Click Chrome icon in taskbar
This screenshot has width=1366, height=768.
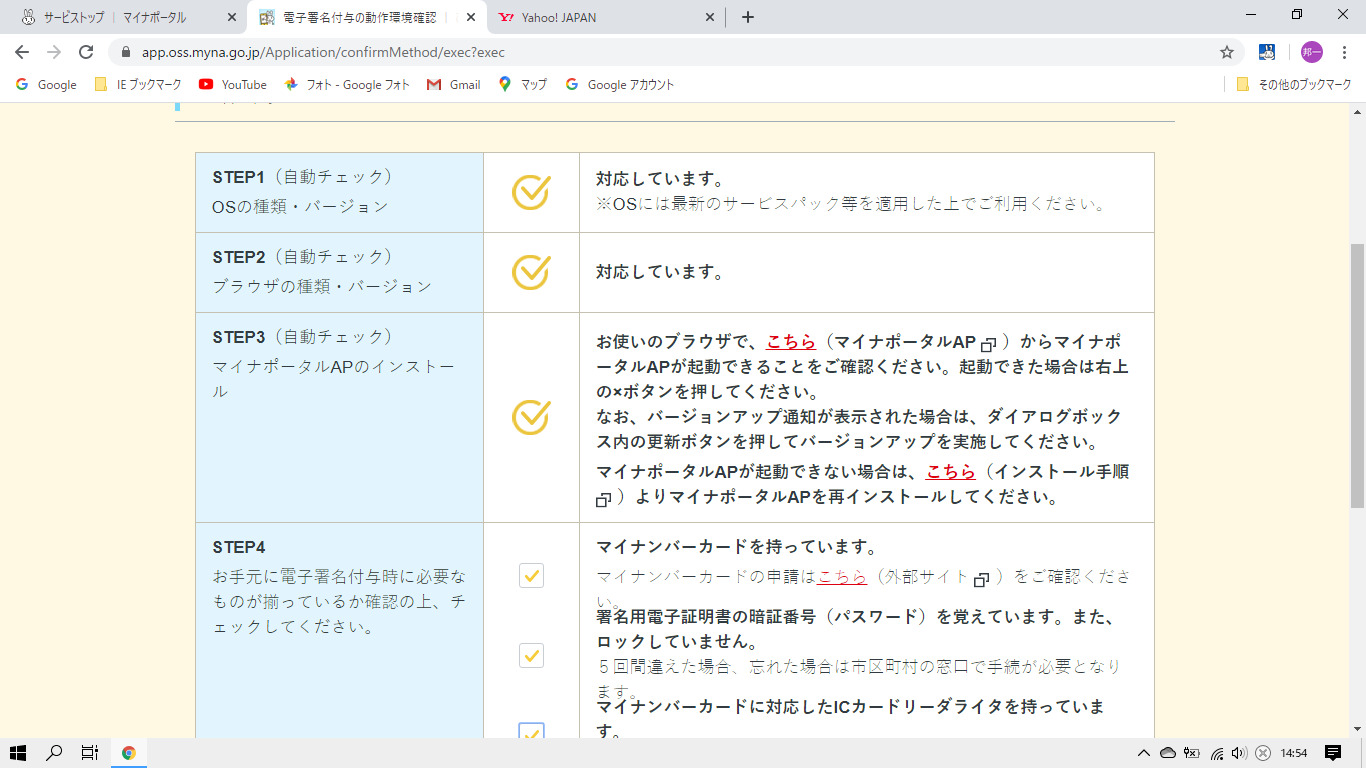(x=128, y=753)
